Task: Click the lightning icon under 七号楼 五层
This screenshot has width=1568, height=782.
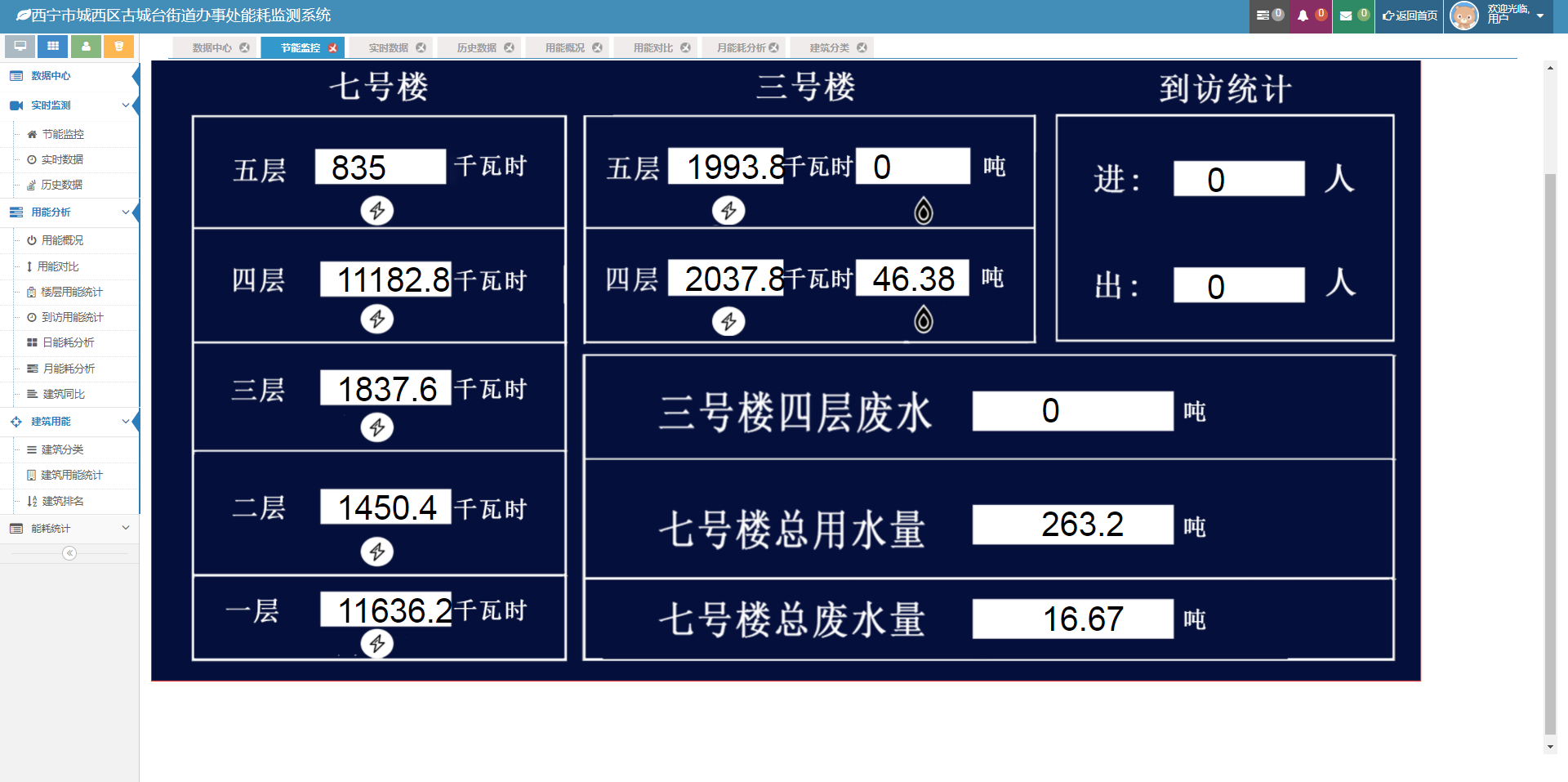Action: [x=377, y=211]
